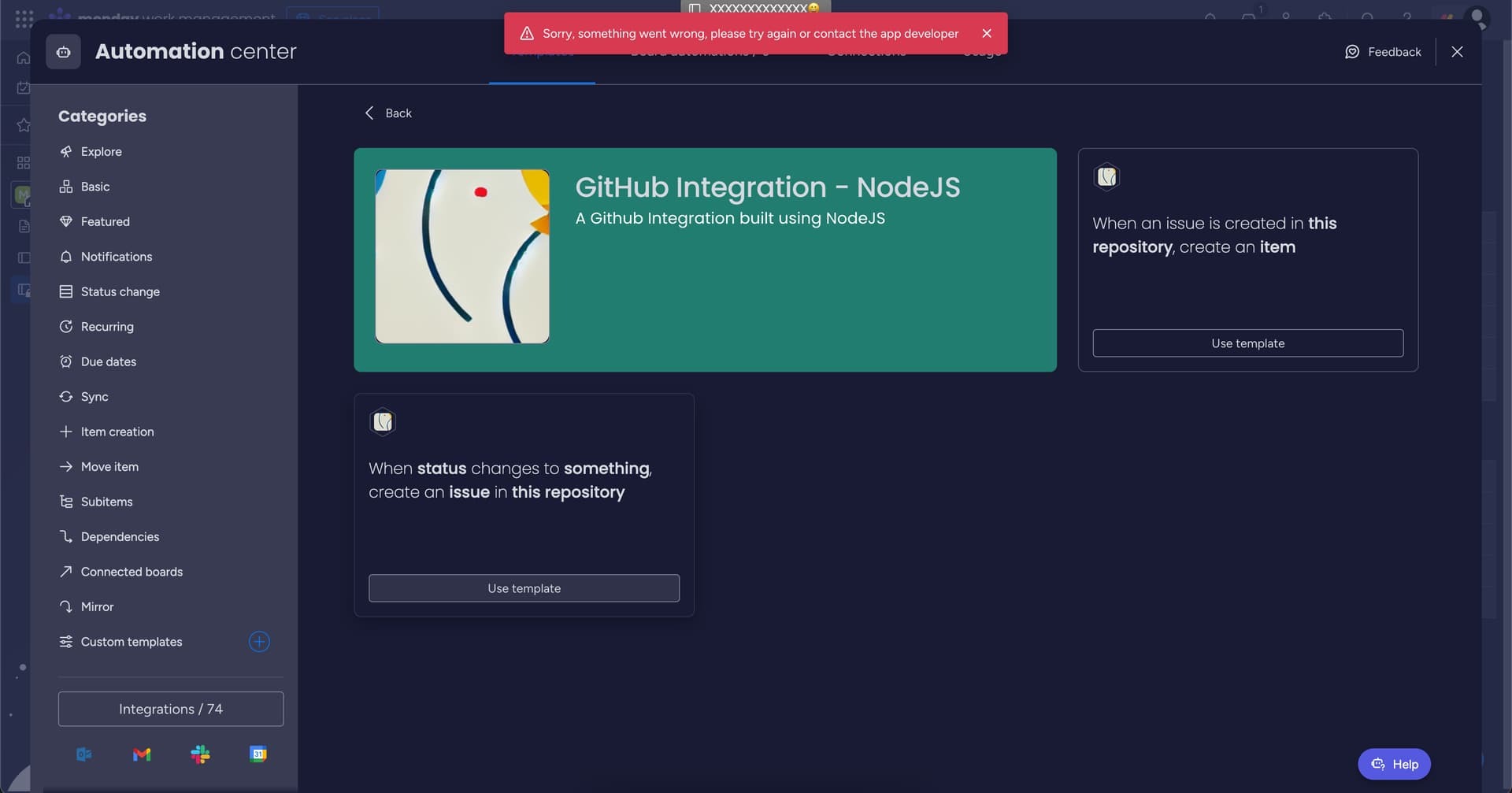The height and width of the screenshot is (793, 1512).
Task: Click the GitHub Integration - NodeJS title
Action: 768,187
